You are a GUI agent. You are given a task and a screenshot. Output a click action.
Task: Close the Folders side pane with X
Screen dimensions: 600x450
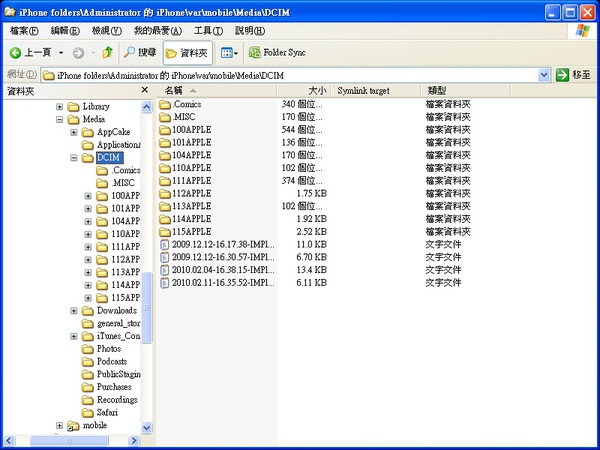point(147,91)
